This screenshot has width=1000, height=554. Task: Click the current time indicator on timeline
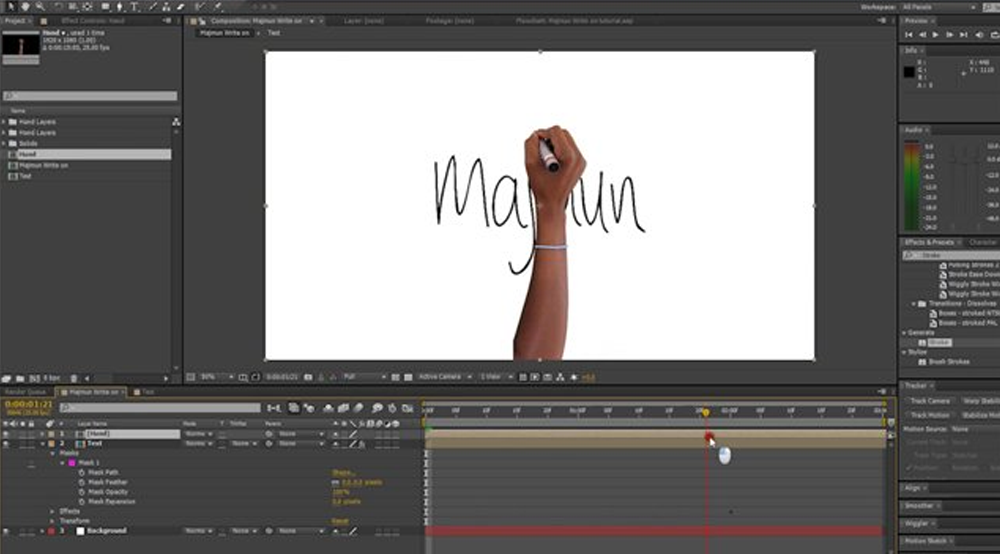coord(705,411)
